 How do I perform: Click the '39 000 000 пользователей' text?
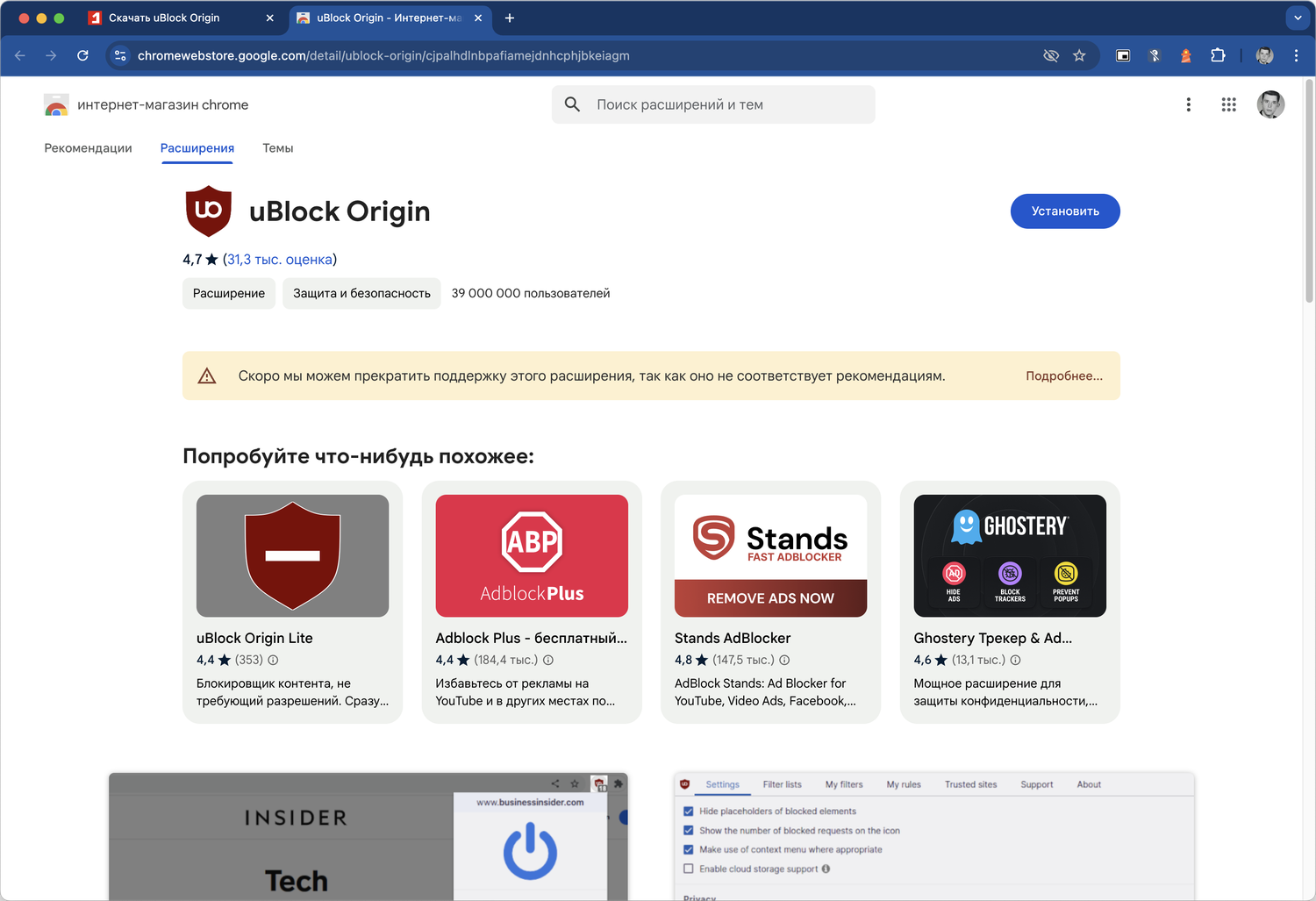(531, 293)
